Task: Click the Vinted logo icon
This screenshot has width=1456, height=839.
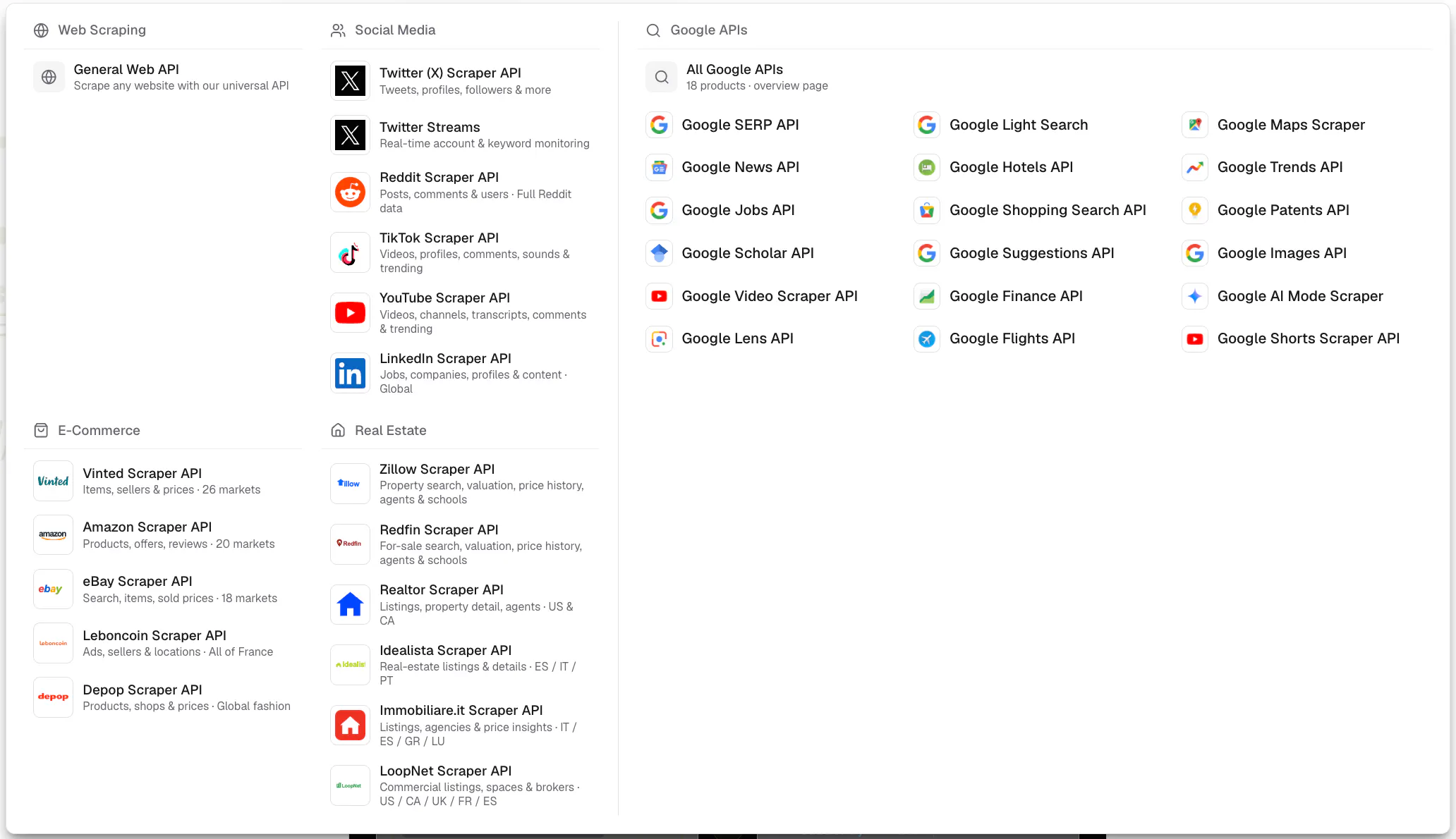Action: click(x=53, y=481)
